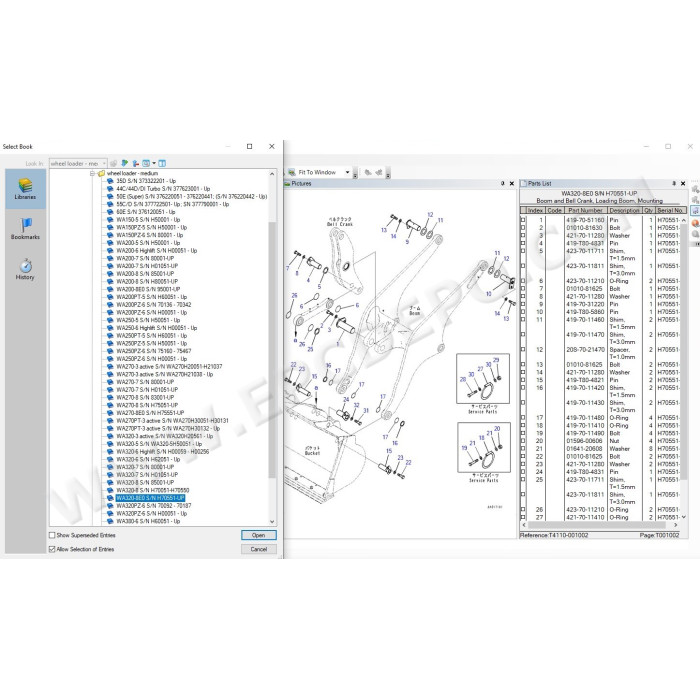Click parts list horizontal scroll right arrow

click(x=676, y=525)
